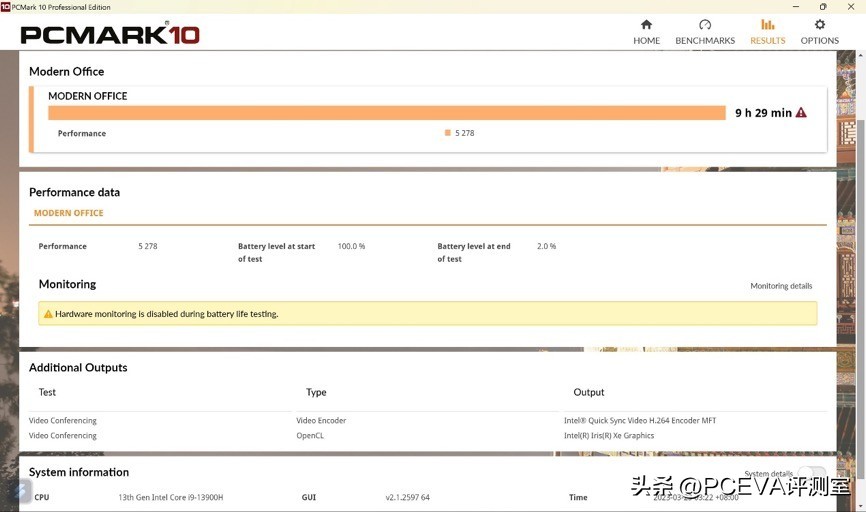Click the GUI version v2.1.2597 64
Image resolution: width=866 pixels, height=512 pixels.
coord(408,497)
